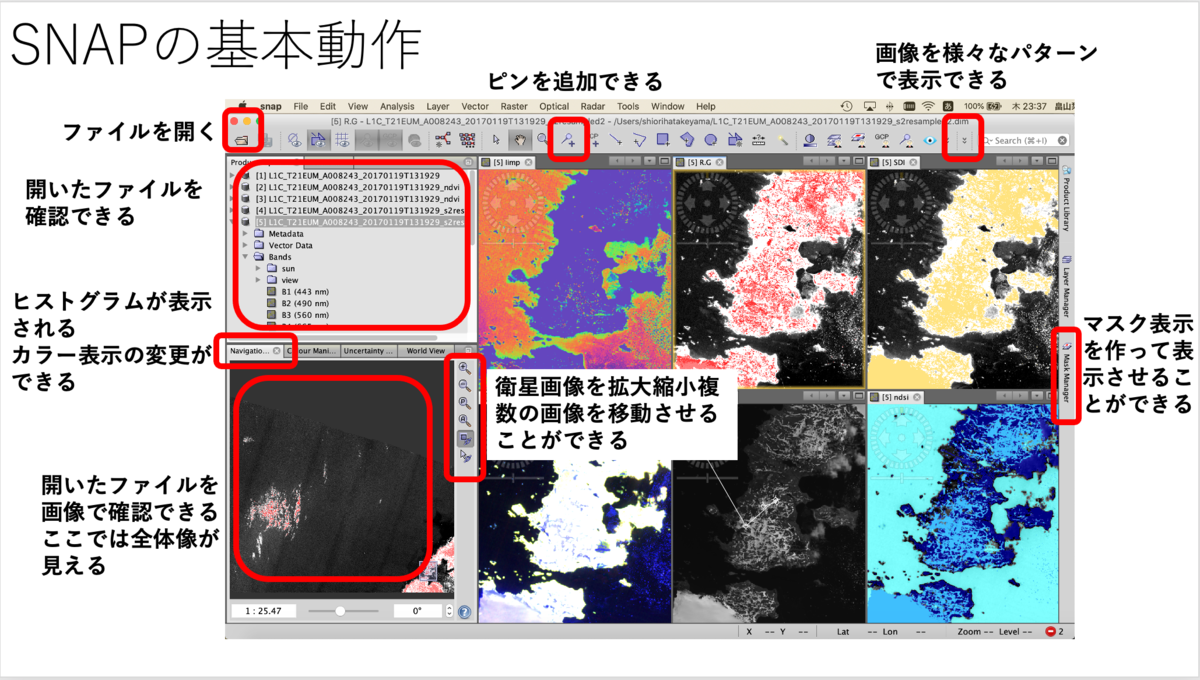Viewport: 1200px width, 680px height.
Task: Open the Product Library side panel
Action: pos(1067,198)
